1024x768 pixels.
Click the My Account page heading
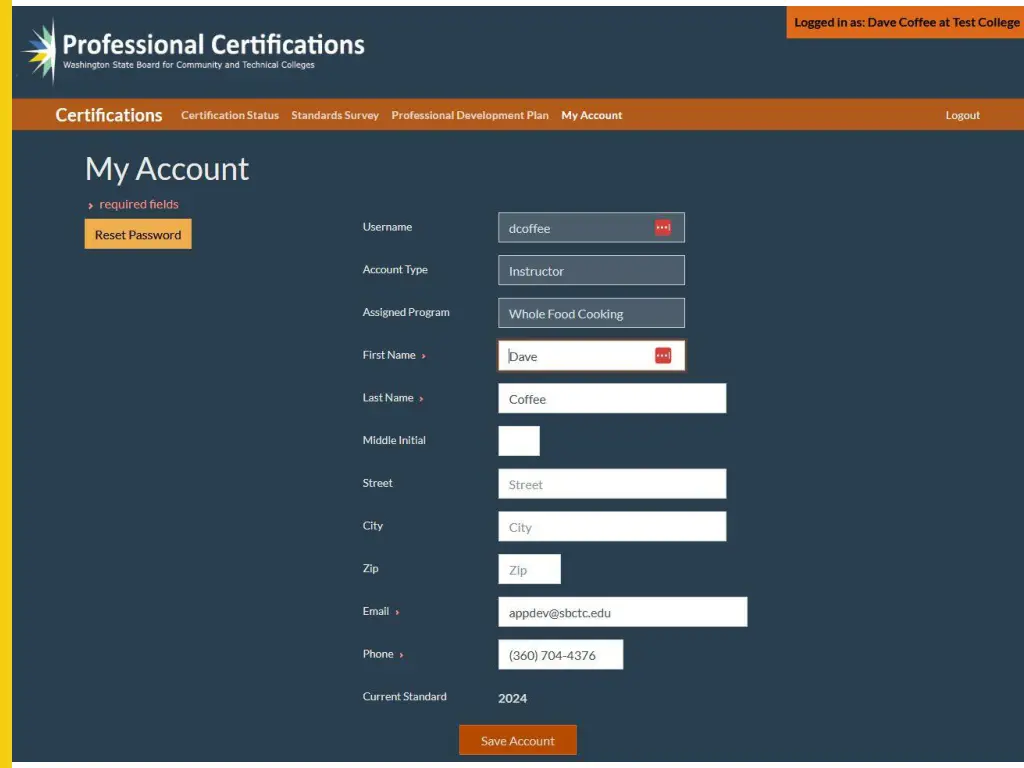tap(167, 169)
